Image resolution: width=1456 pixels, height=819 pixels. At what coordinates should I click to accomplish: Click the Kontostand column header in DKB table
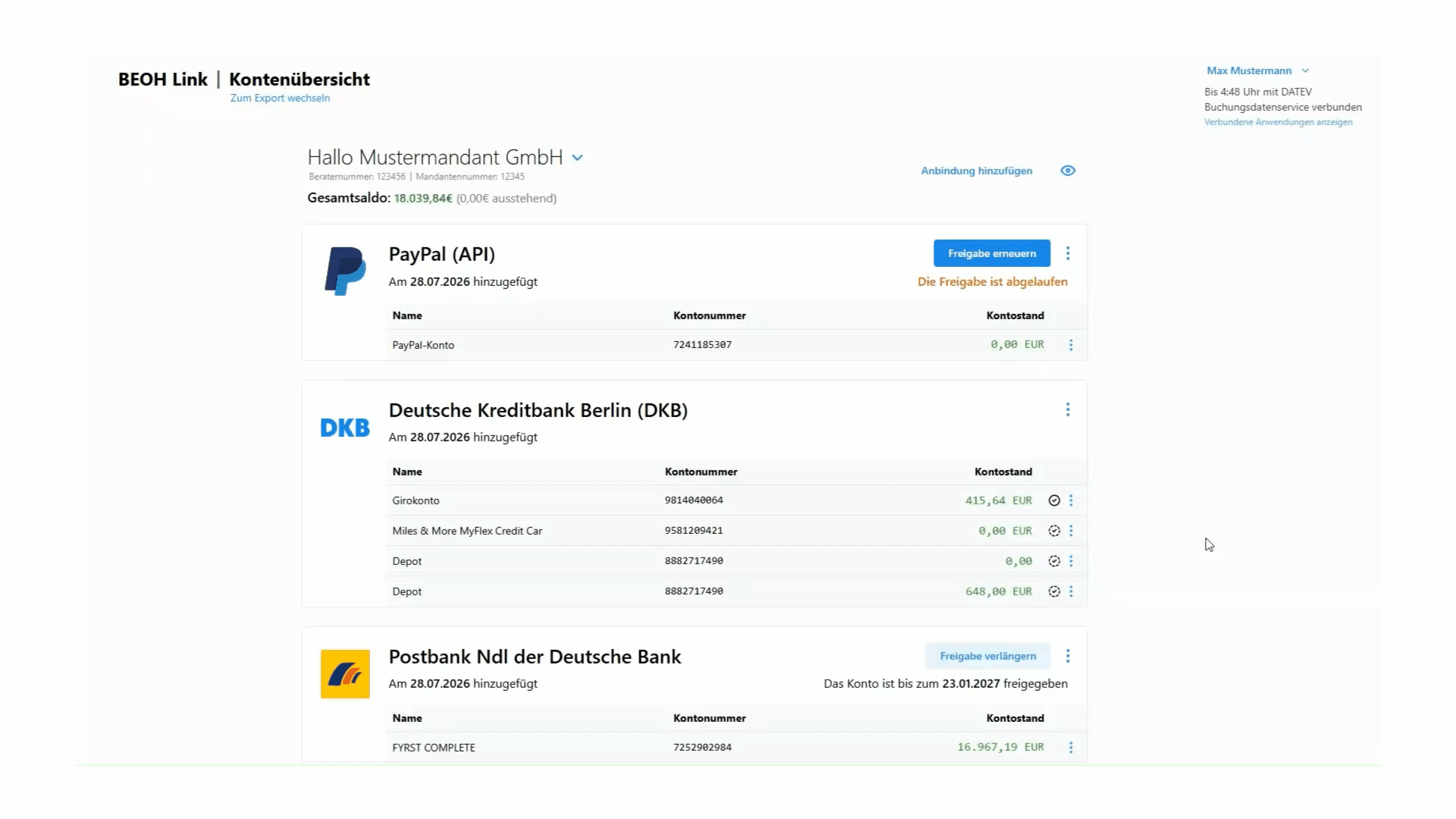(x=1003, y=472)
